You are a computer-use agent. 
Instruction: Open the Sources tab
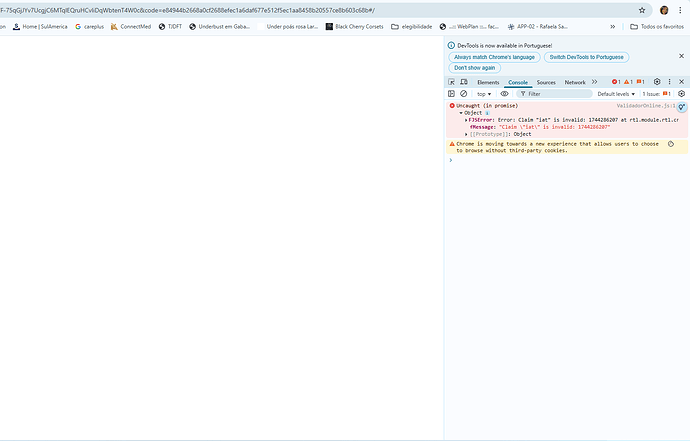point(546,82)
